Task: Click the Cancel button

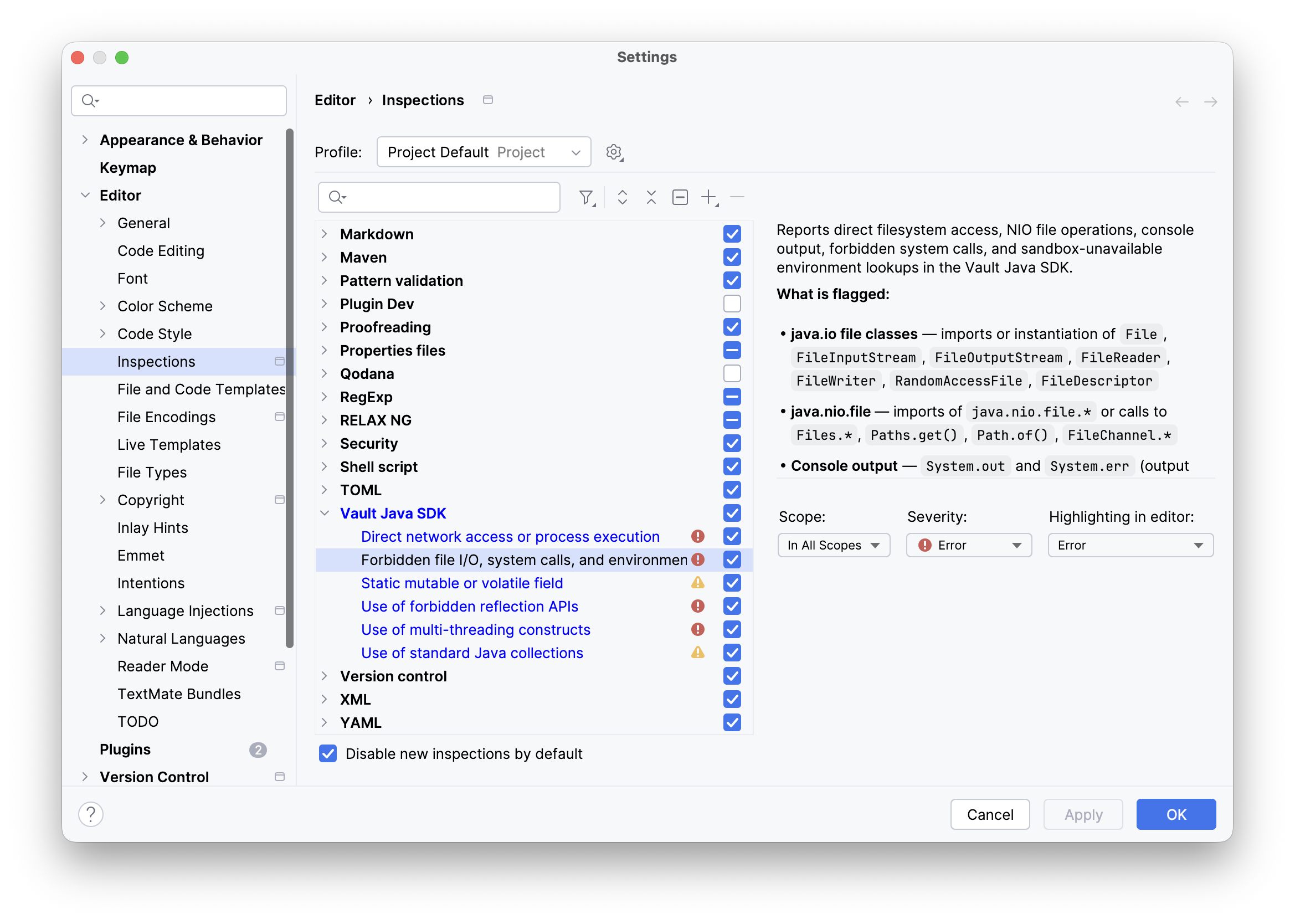Action: (x=990, y=815)
